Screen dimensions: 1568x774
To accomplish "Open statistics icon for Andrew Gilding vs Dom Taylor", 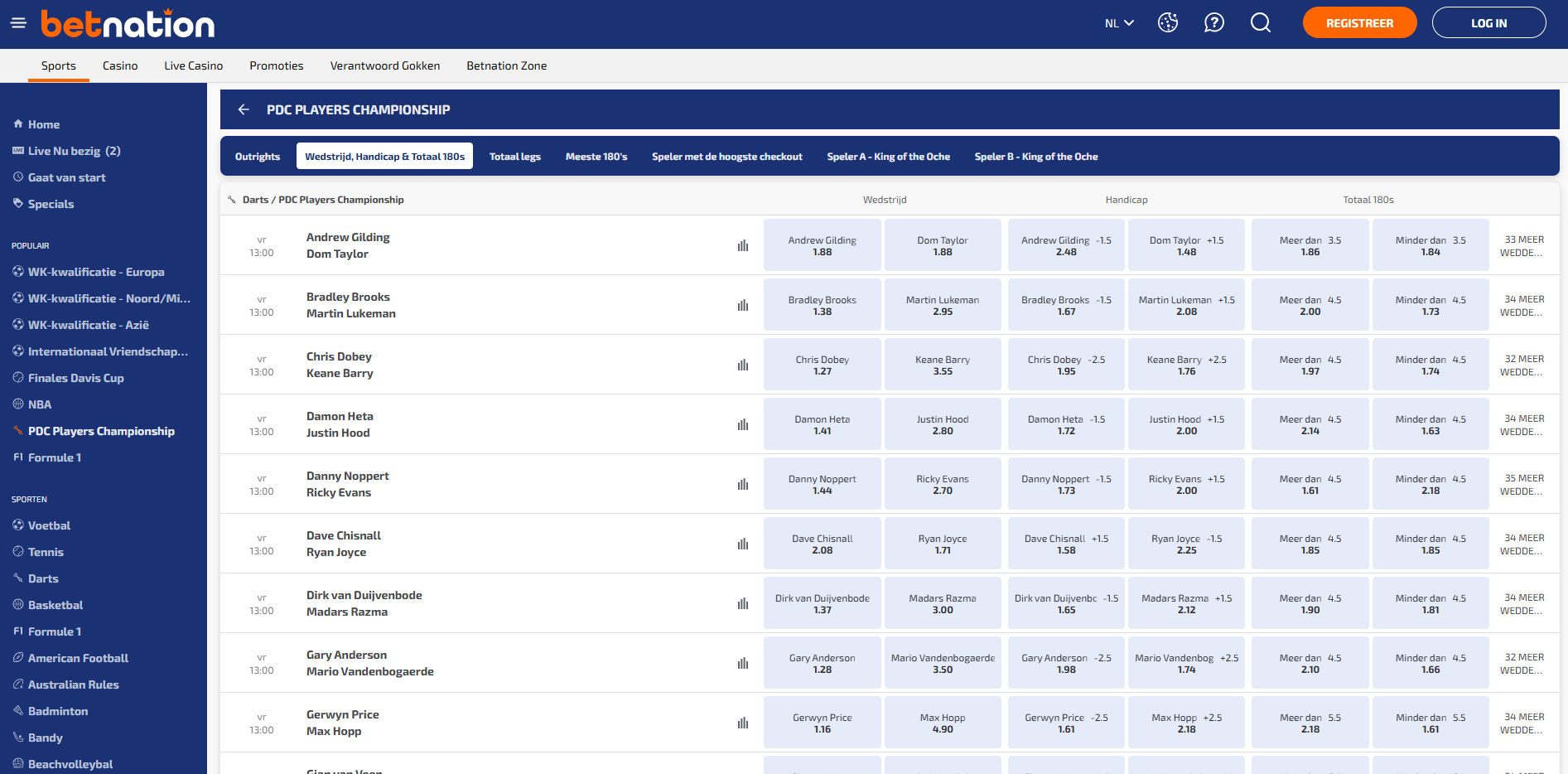I will pos(743,245).
